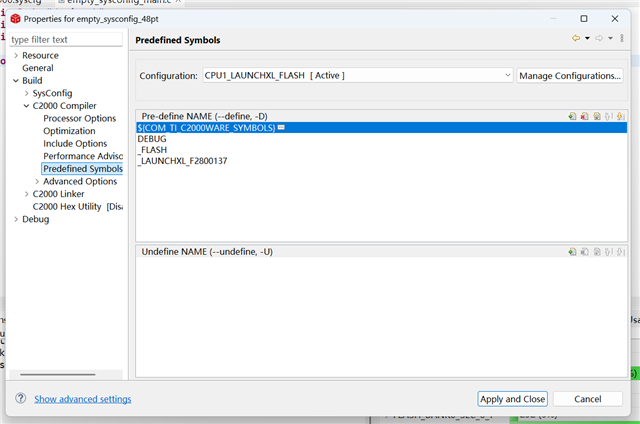Image resolution: width=640 pixels, height=424 pixels.
Task: Click Move Up icon in Undefine NAME toolbar
Action: 608,252
